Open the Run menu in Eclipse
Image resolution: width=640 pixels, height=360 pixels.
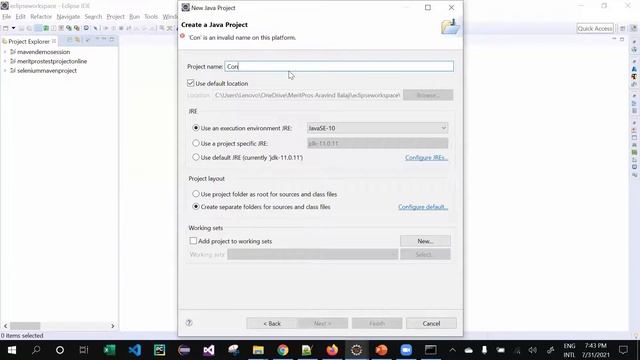coord(134,17)
